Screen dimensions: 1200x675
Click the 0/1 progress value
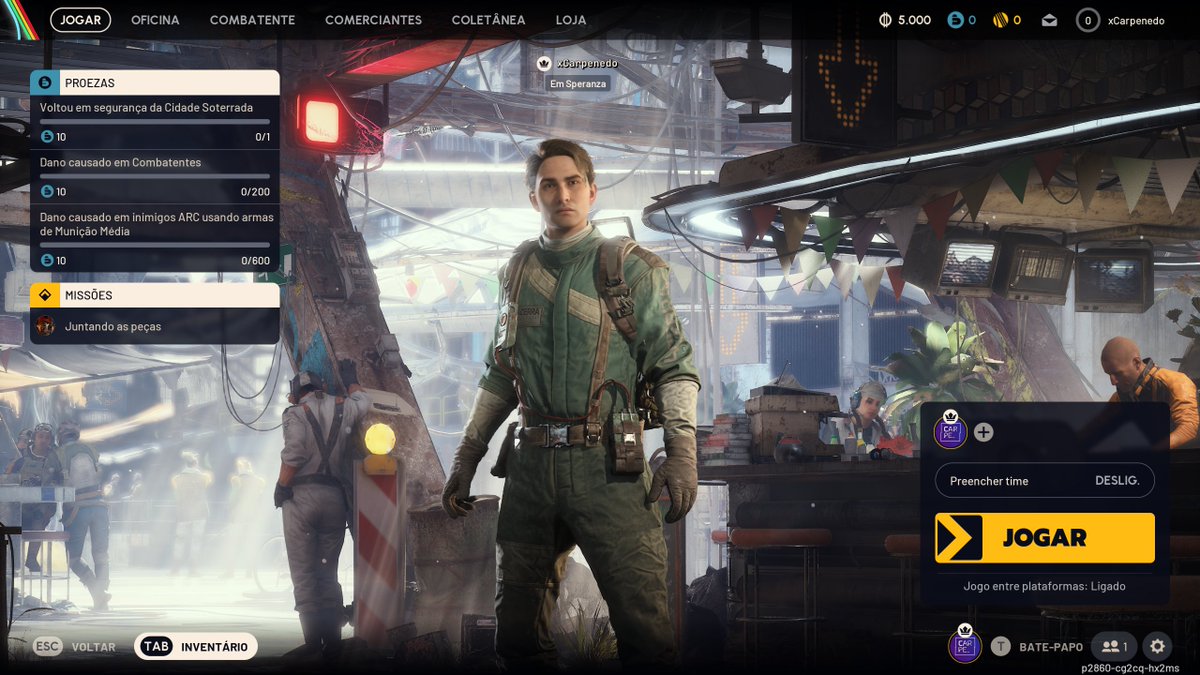coord(262,137)
